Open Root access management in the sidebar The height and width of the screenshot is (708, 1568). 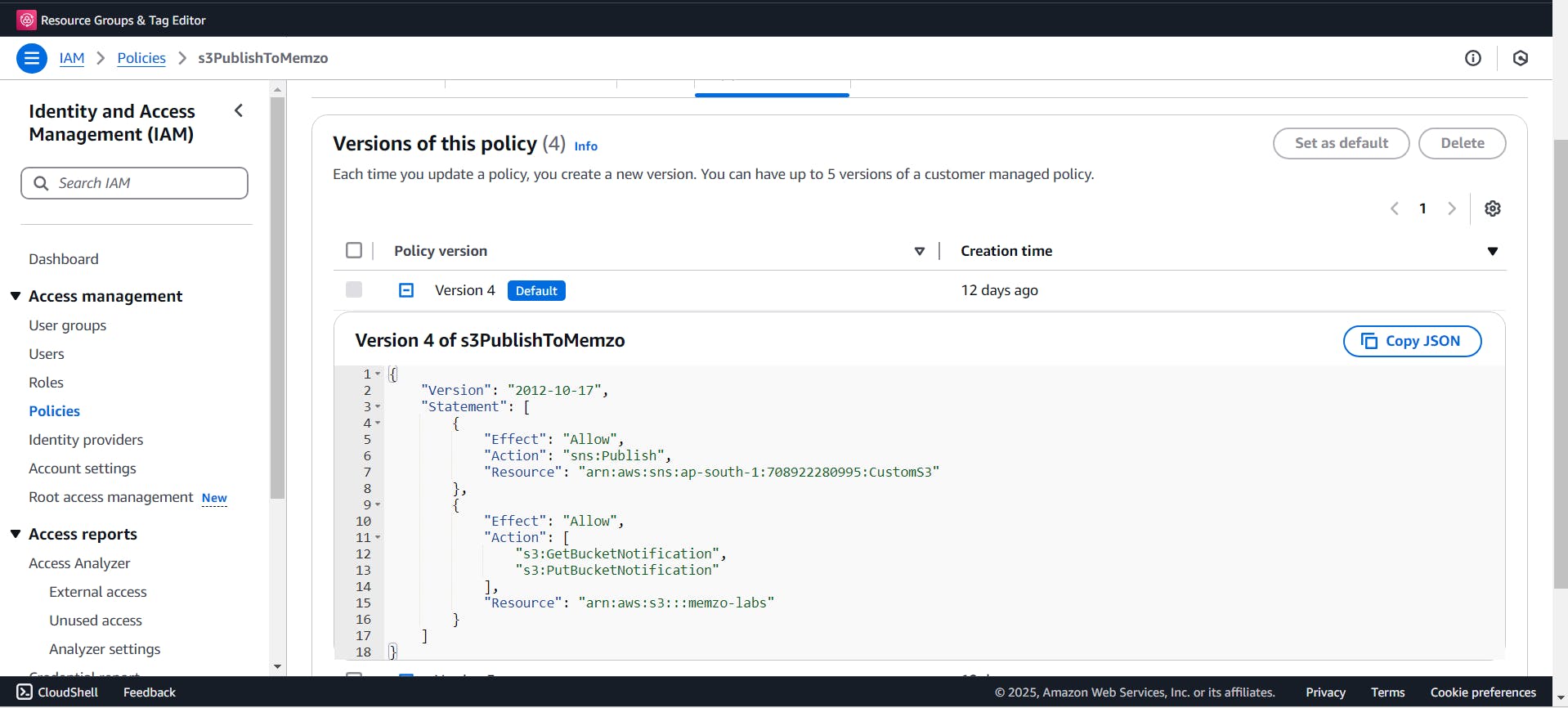coord(110,497)
